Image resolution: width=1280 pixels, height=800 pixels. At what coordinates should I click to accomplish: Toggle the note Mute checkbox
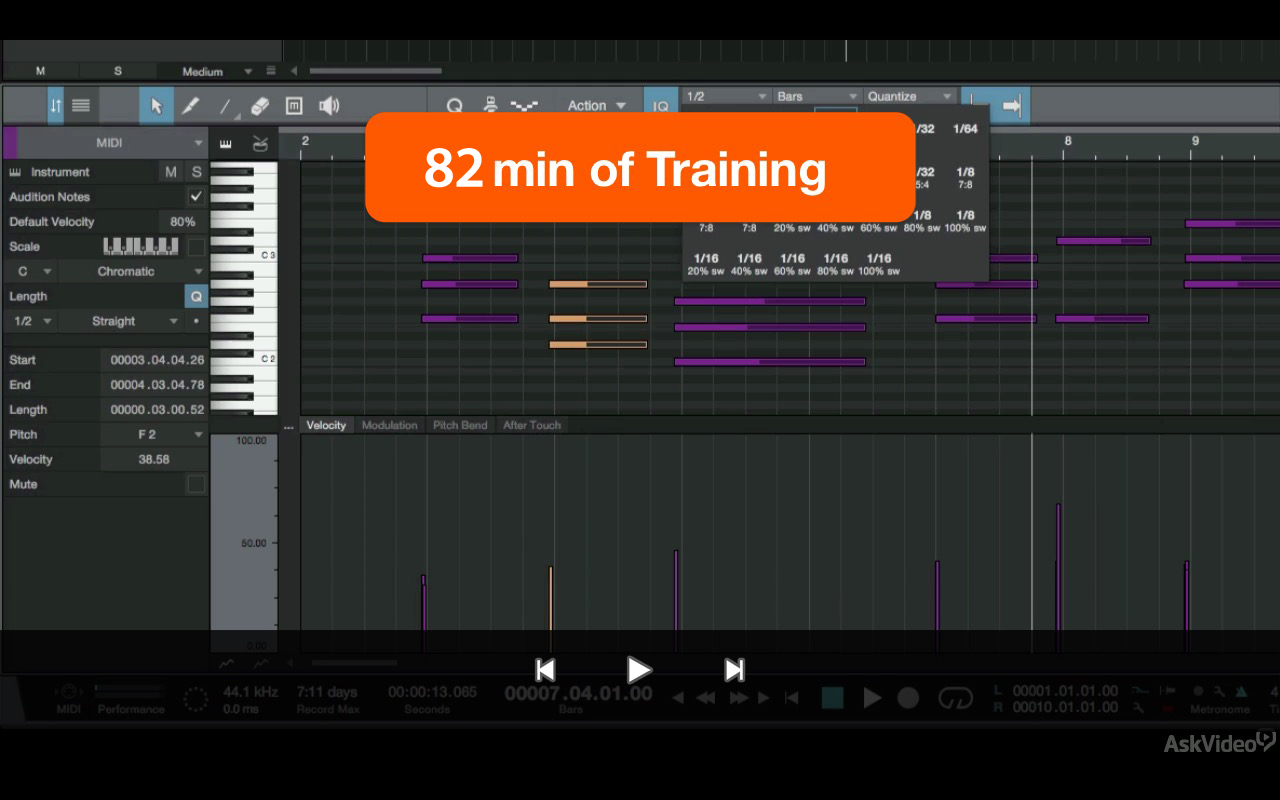coord(196,484)
